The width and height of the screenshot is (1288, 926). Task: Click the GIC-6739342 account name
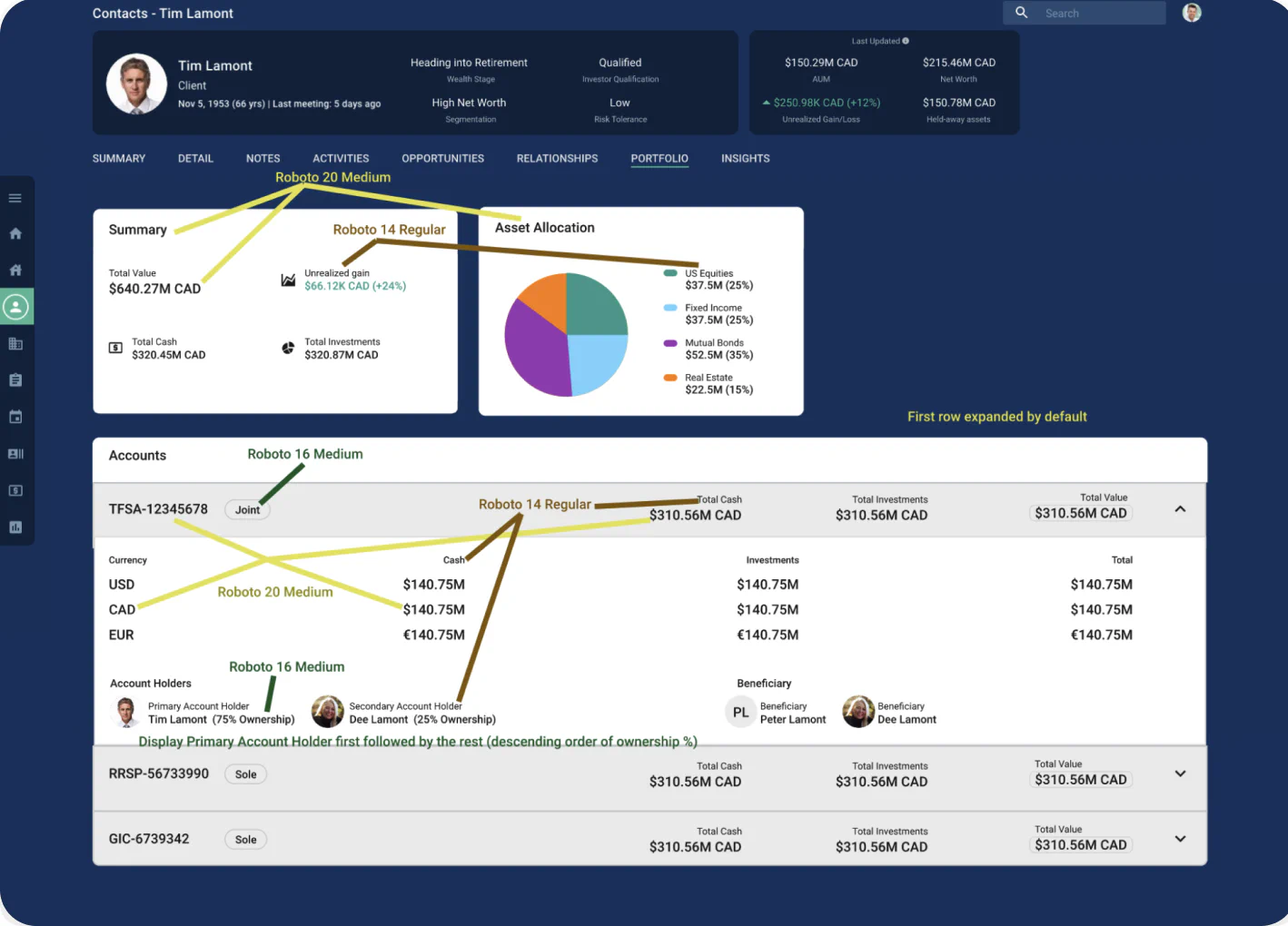tap(149, 839)
